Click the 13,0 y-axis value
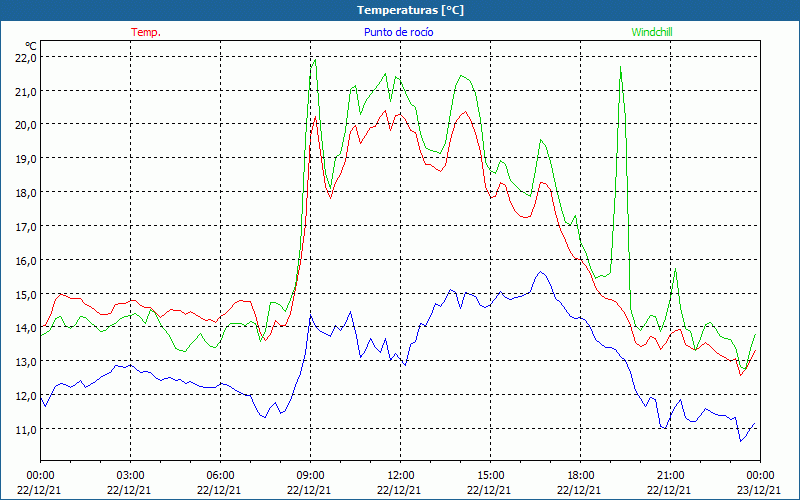The height and width of the screenshot is (500, 800). click(x=26, y=362)
